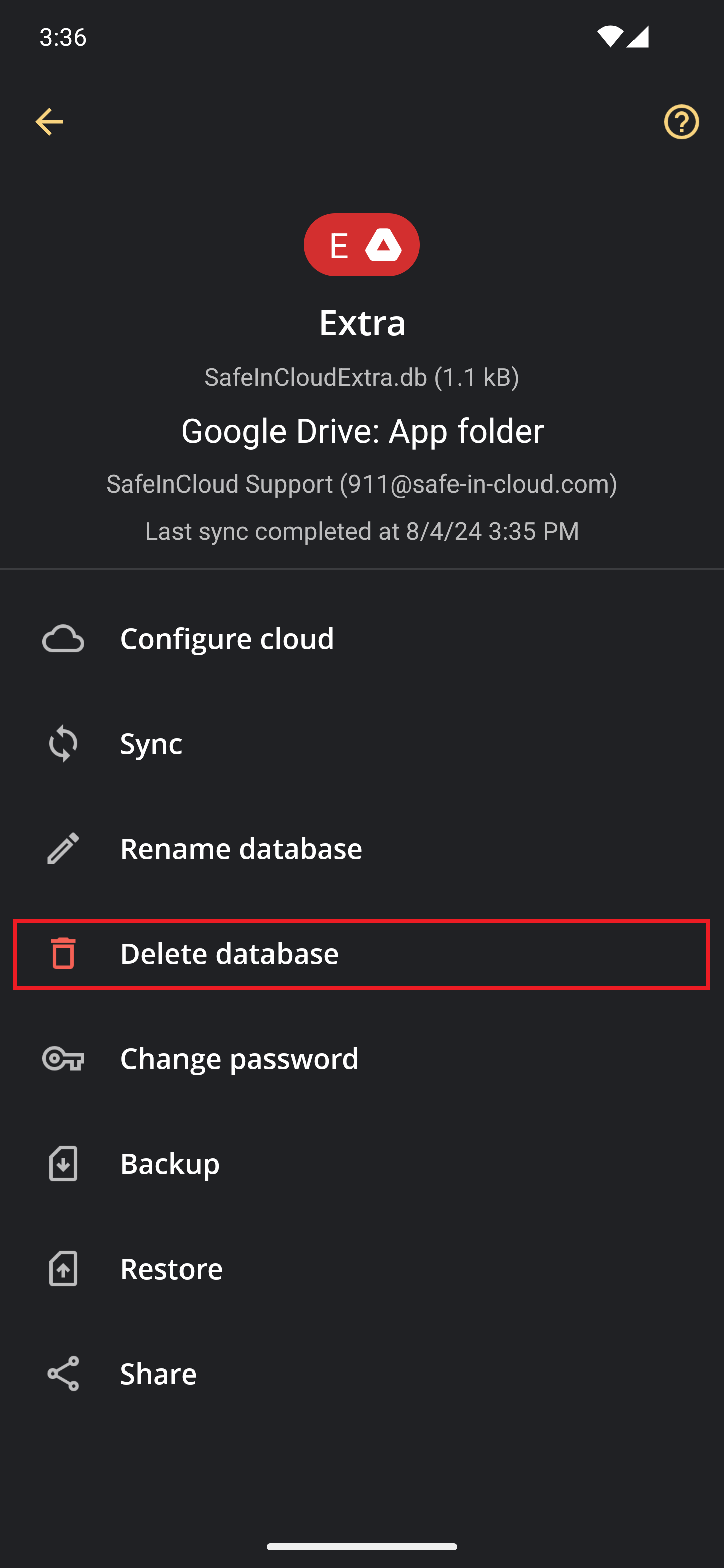724x1568 pixels.
Task: Choose Rename database
Action: point(361,848)
